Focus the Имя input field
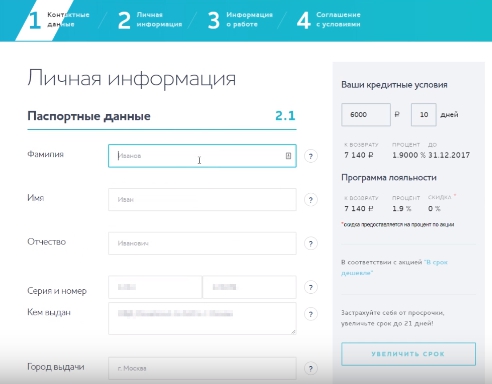Screen dimensions: 492x384 click(202, 199)
